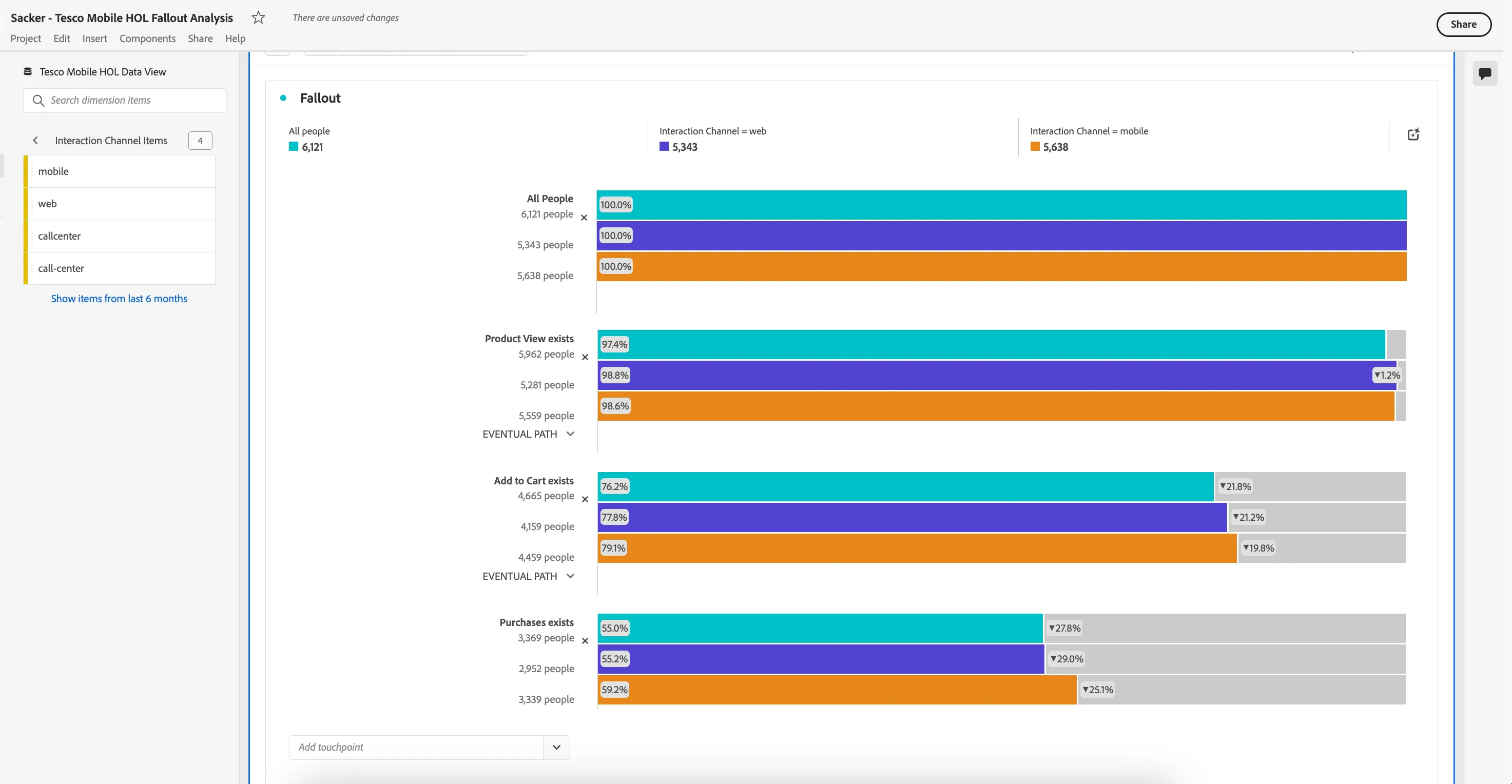Remove the Purchases exists touchpoint

click(x=585, y=641)
